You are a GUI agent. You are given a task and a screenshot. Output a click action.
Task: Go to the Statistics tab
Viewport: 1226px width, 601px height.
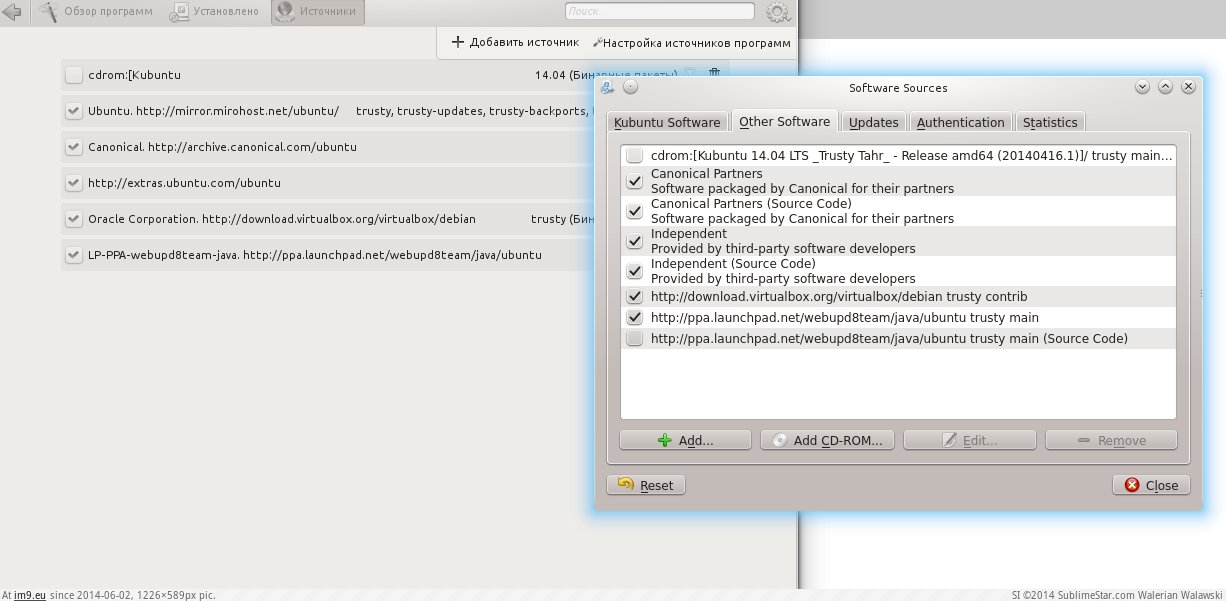pyautogui.click(x=1050, y=122)
